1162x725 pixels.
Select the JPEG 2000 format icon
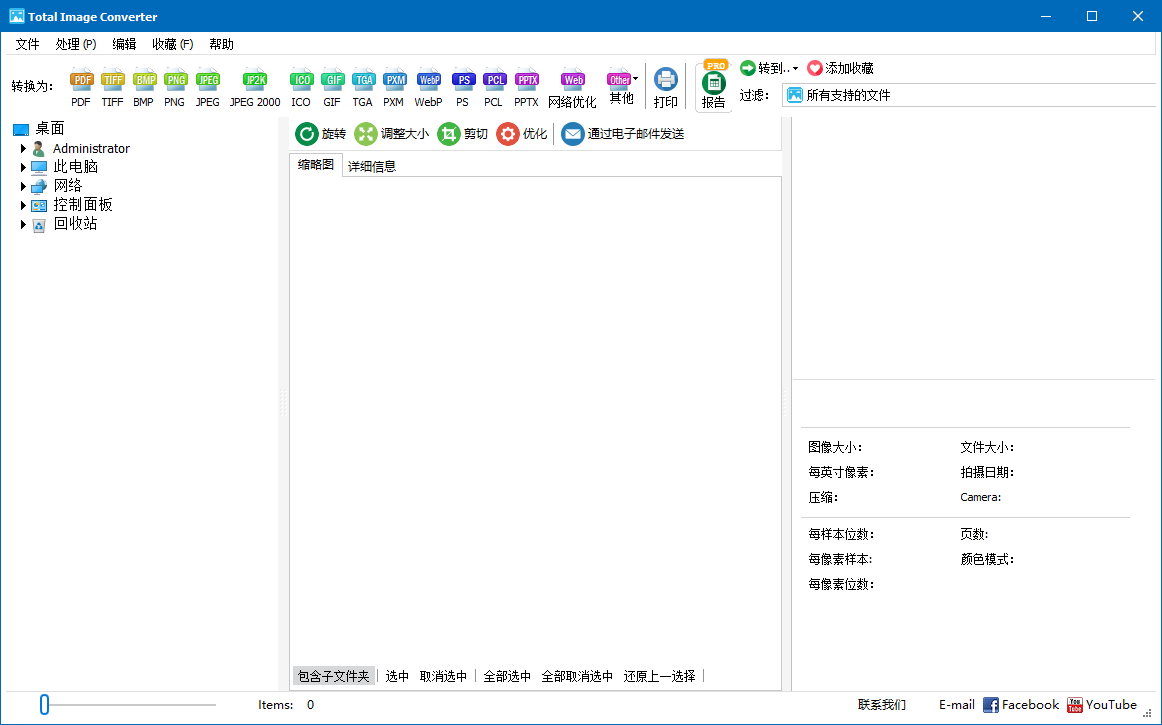point(255,81)
